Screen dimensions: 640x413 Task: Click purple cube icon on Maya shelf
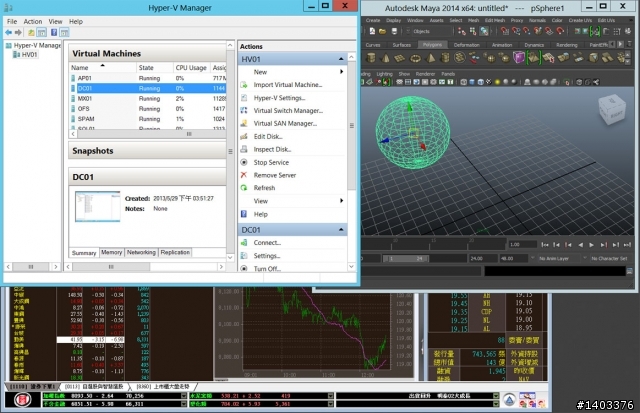518,58
